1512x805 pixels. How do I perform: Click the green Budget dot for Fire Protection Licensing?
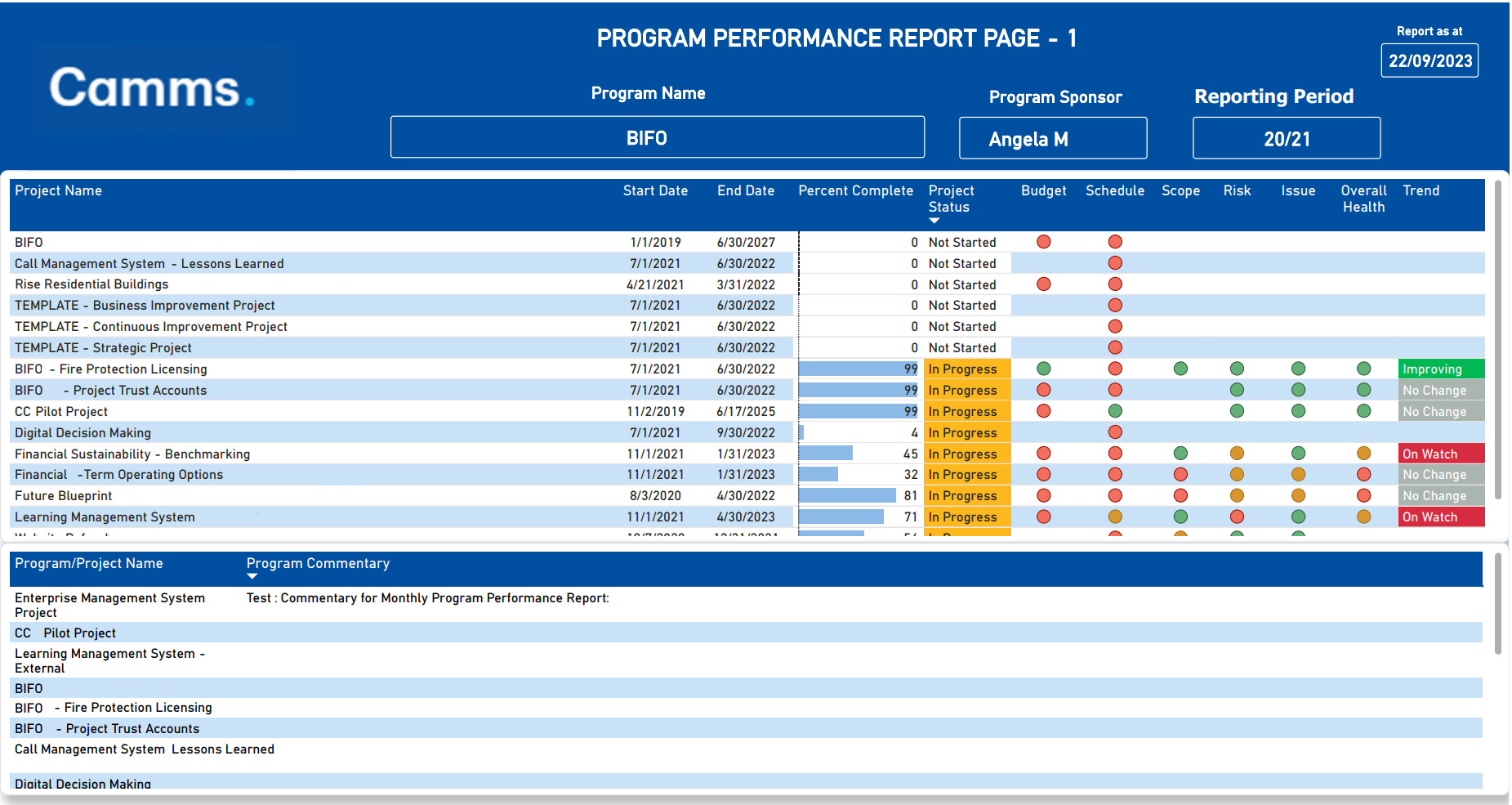1043,369
